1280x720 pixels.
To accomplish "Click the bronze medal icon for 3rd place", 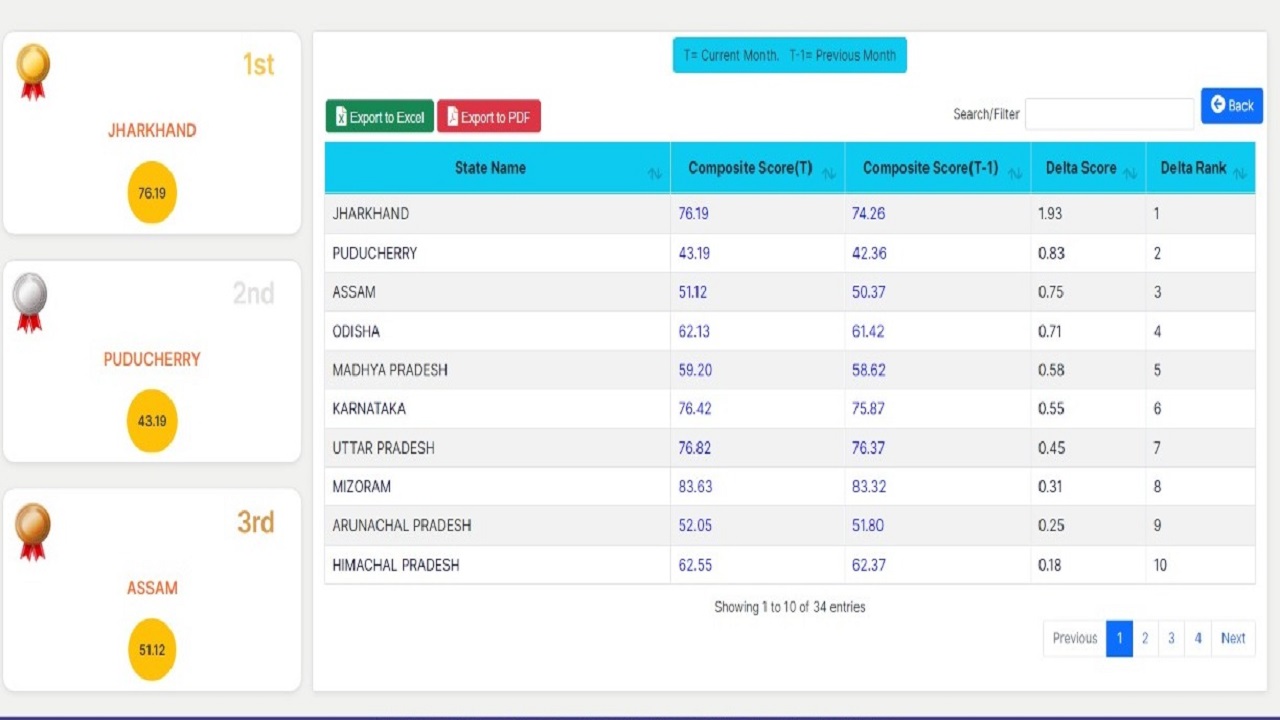I will [33, 529].
